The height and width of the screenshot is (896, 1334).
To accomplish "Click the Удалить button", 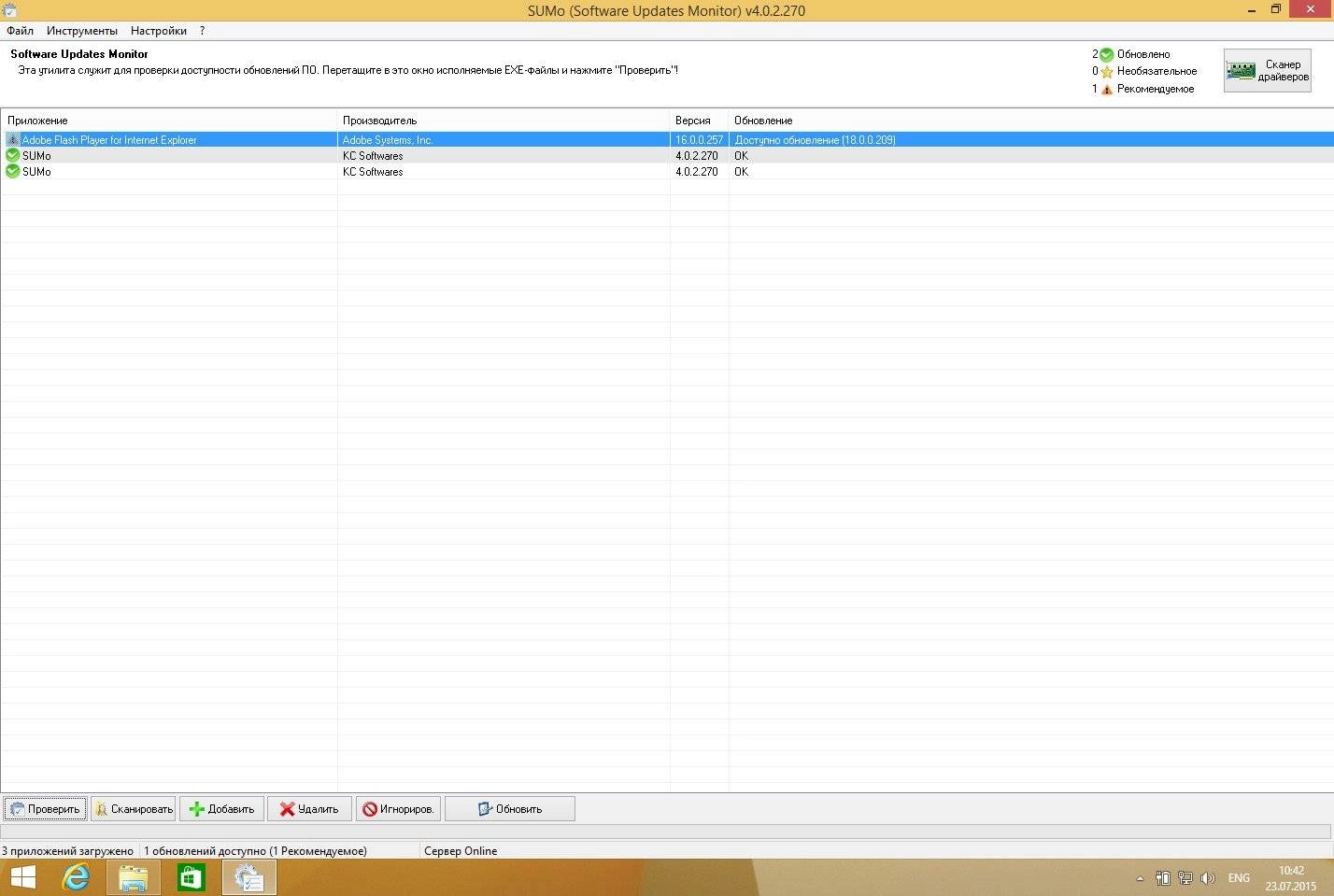I will point(310,809).
